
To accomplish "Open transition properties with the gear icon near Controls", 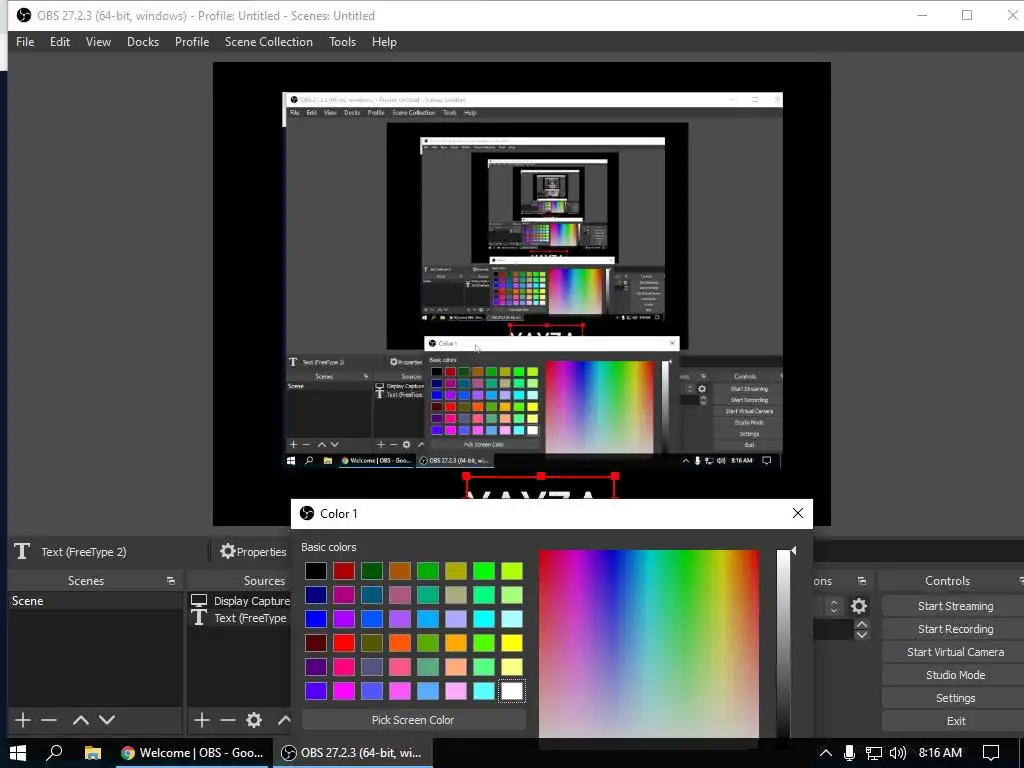I will pyautogui.click(x=859, y=606).
